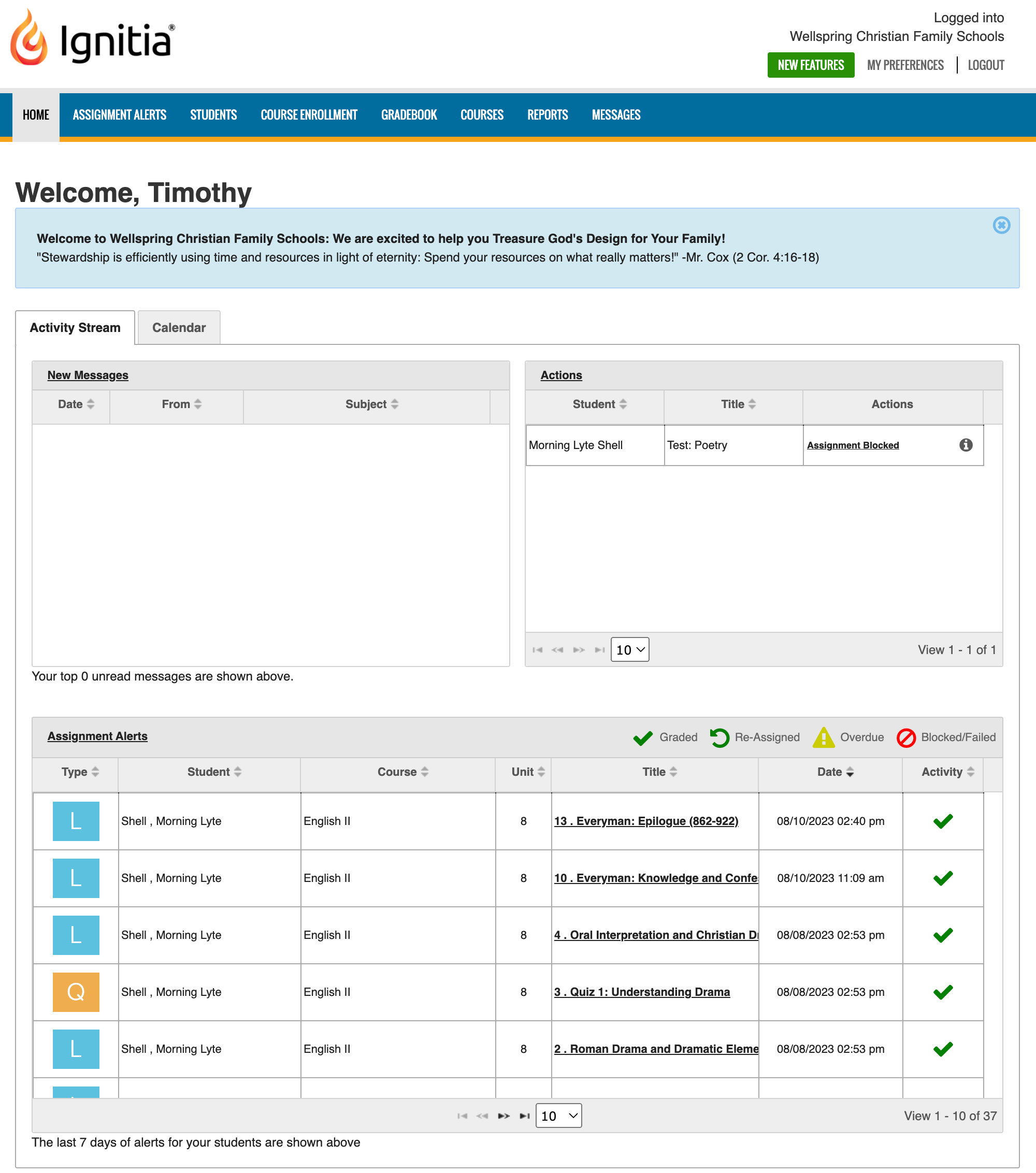
Task: Click the Re-Assigned legend icon
Action: coord(719,737)
